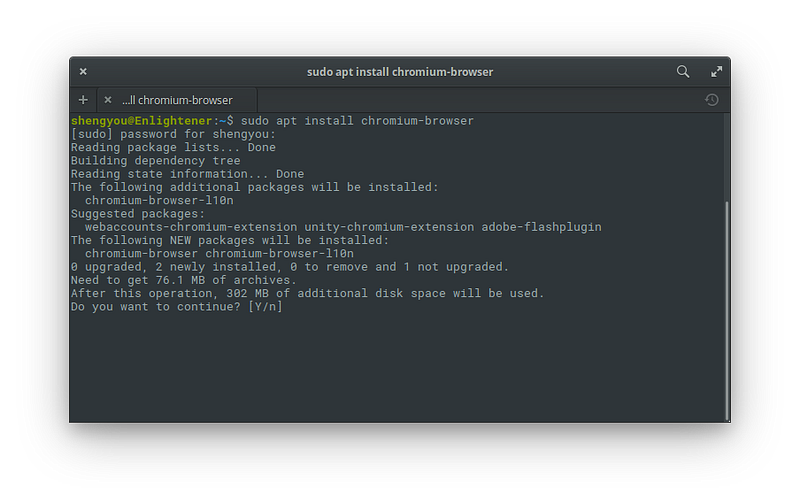Viewport: 800px width, 504px height.
Task: Click the window title 'sudo apt install chromium-browser'
Action: 399,72
